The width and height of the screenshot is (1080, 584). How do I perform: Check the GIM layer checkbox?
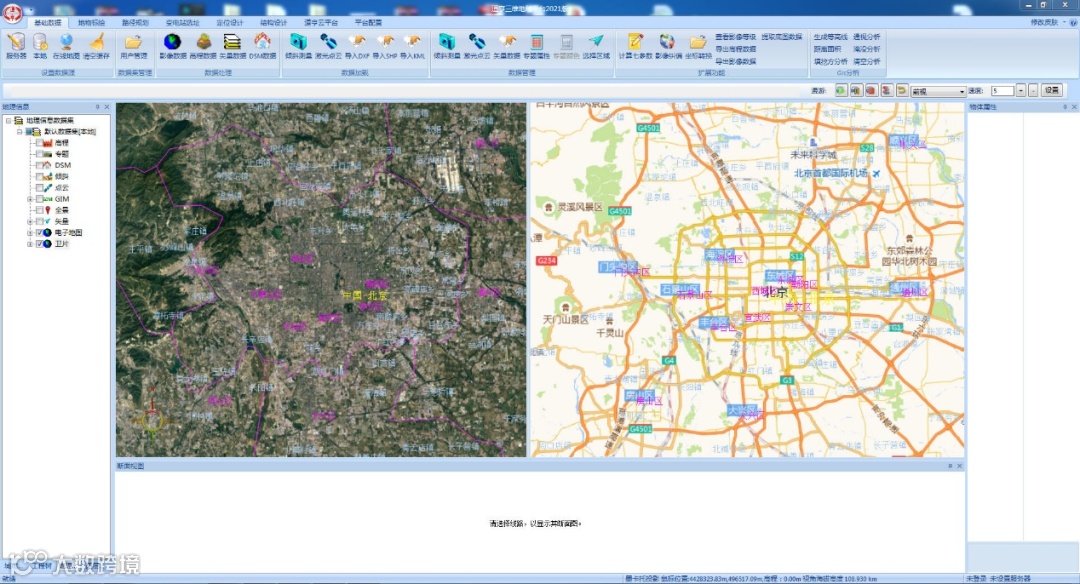click(x=39, y=199)
